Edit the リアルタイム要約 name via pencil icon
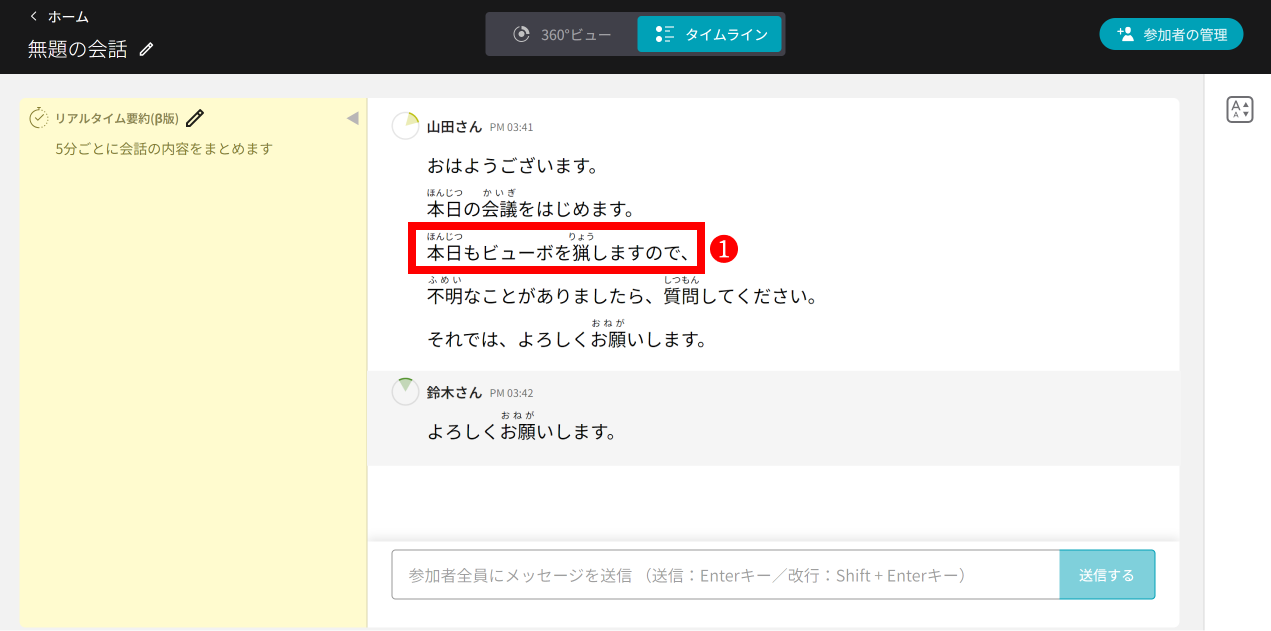Image resolution: width=1271 pixels, height=631 pixels. 196,117
